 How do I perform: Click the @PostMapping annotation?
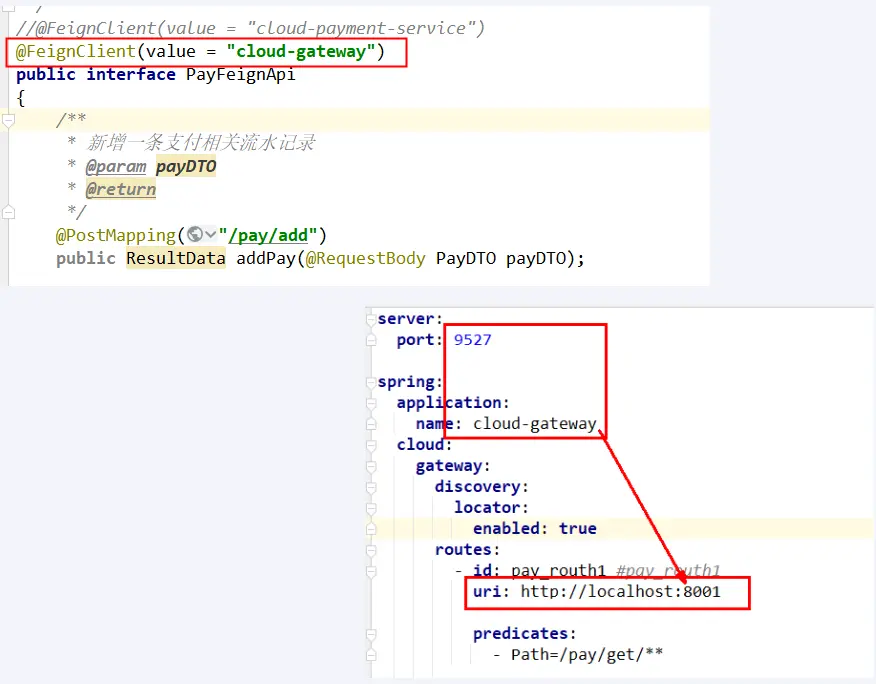115,235
